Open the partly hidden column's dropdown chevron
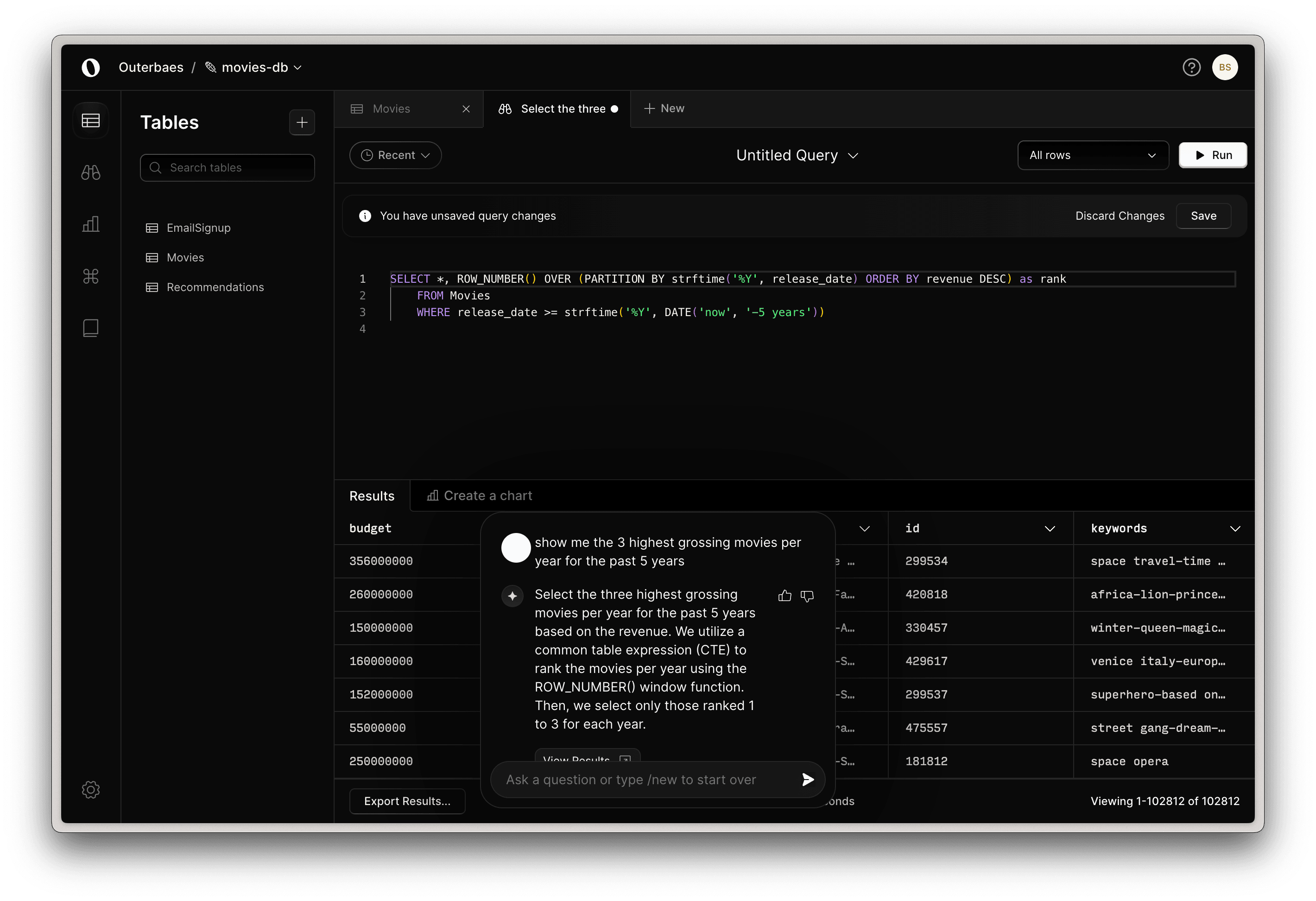The height and width of the screenshot is (901, 1316). tap(864, 528)
